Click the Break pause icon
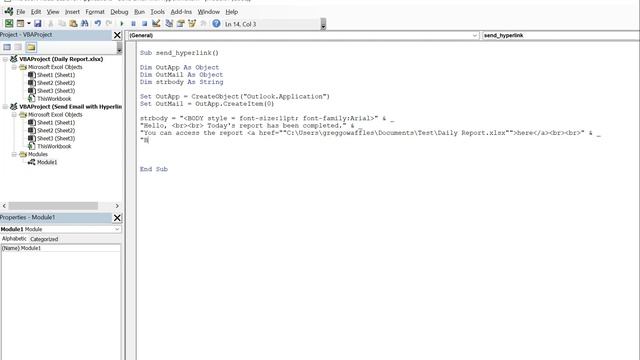Image resolution: width=640 pixels, height=360 pixels. point(133,24)
